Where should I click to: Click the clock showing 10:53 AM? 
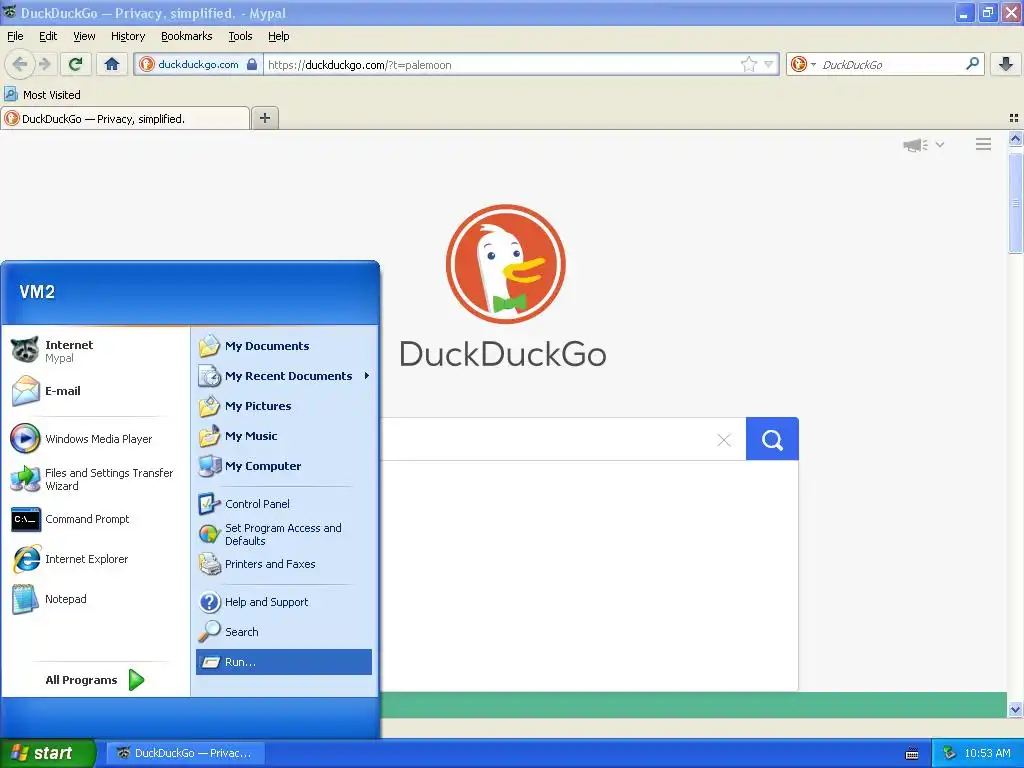point(987,753)
